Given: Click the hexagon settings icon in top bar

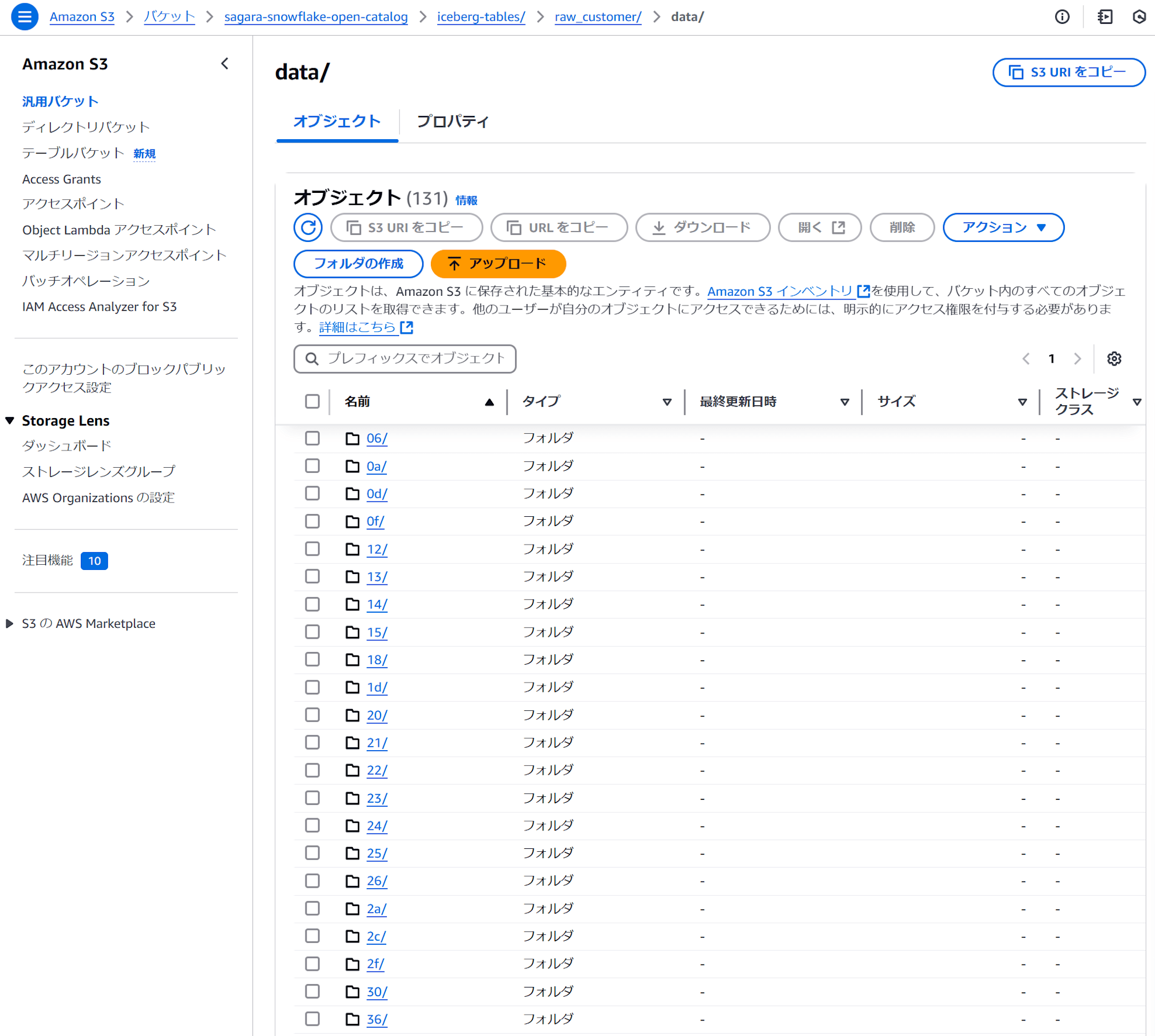Looking at the screenshot, I should 1139,17.
